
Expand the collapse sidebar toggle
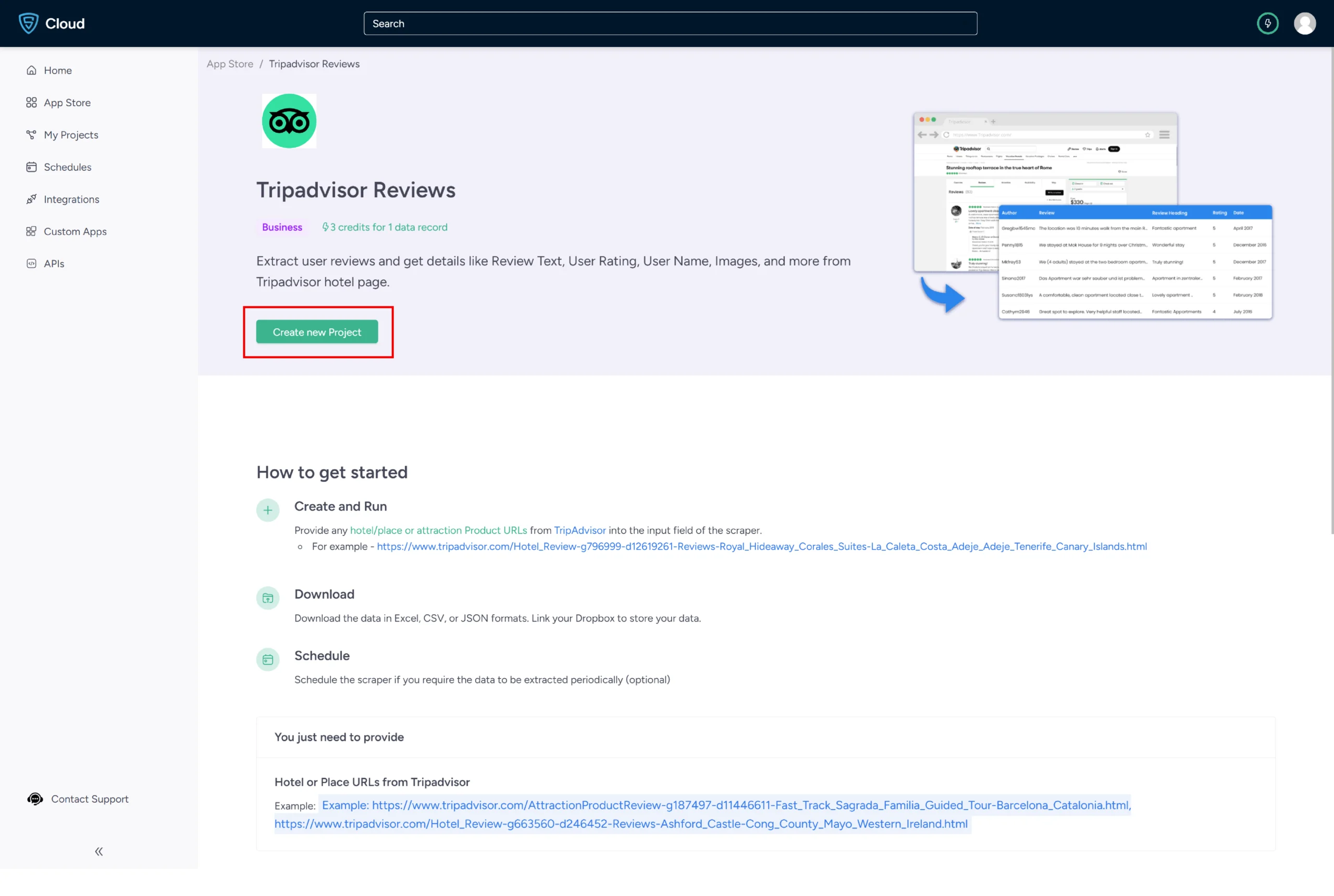pyautogui.click(x=99, y=852)
